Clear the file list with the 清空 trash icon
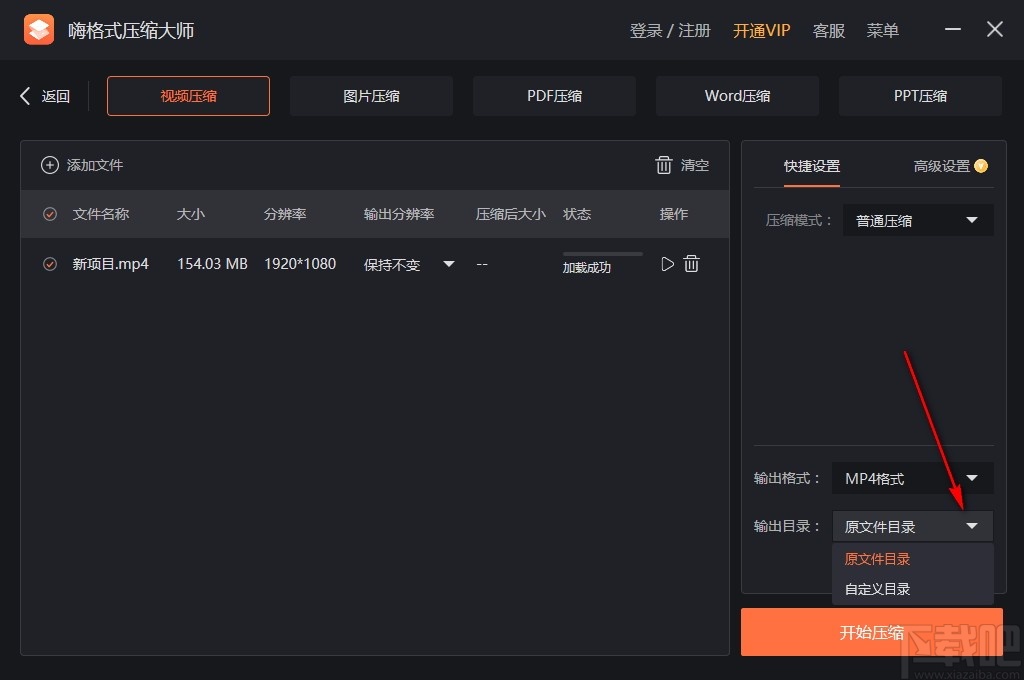Screen dimensions: 1024x680 coord(664,165)
